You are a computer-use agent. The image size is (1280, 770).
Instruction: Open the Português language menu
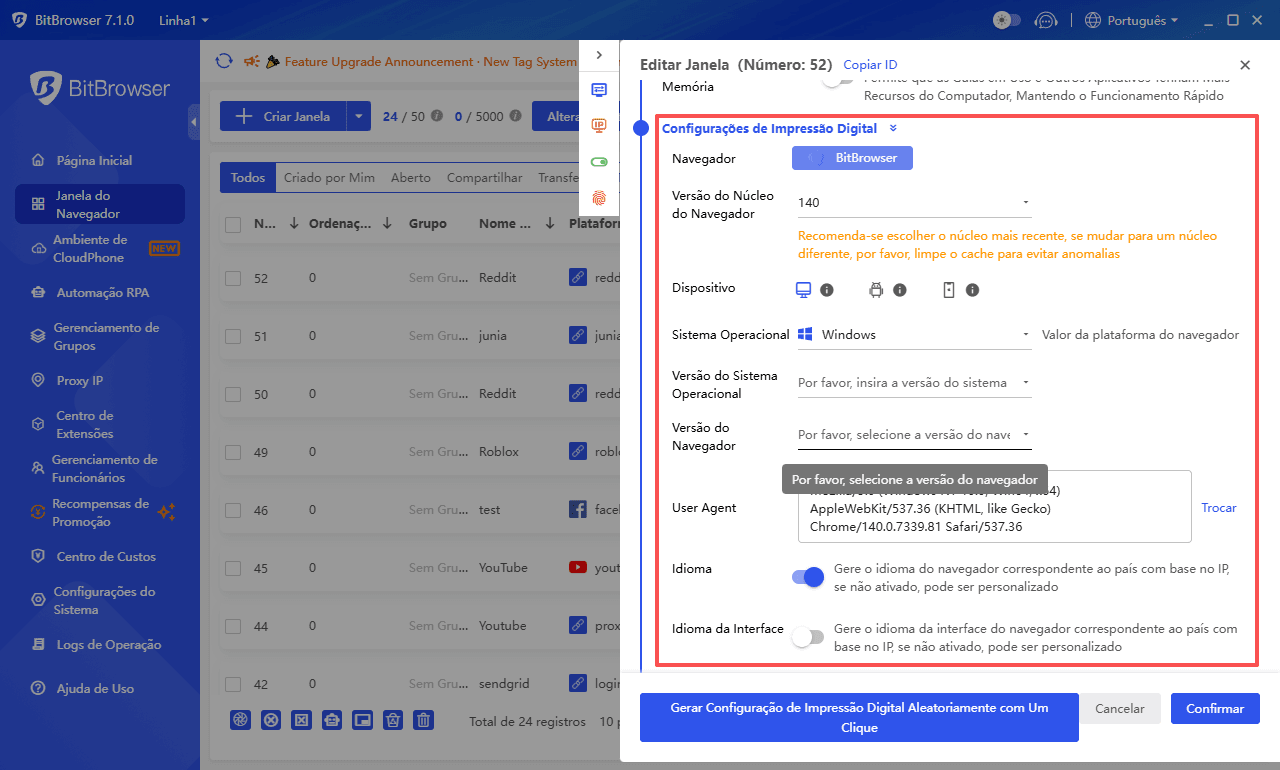tap(1131, 19)
